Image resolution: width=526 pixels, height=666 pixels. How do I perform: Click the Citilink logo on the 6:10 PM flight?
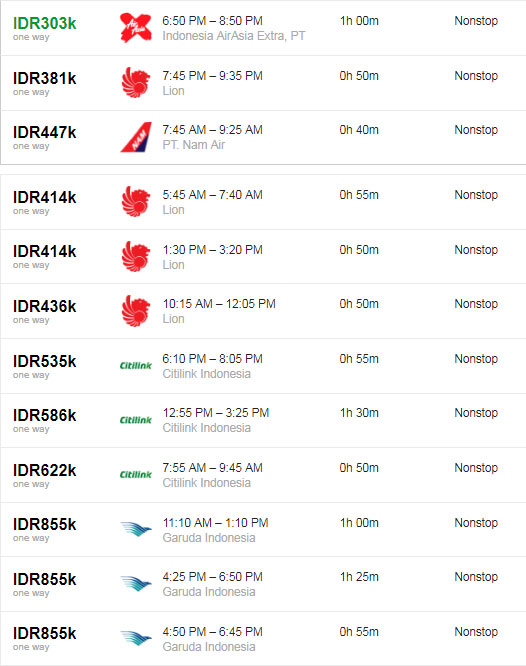(136, 365)
